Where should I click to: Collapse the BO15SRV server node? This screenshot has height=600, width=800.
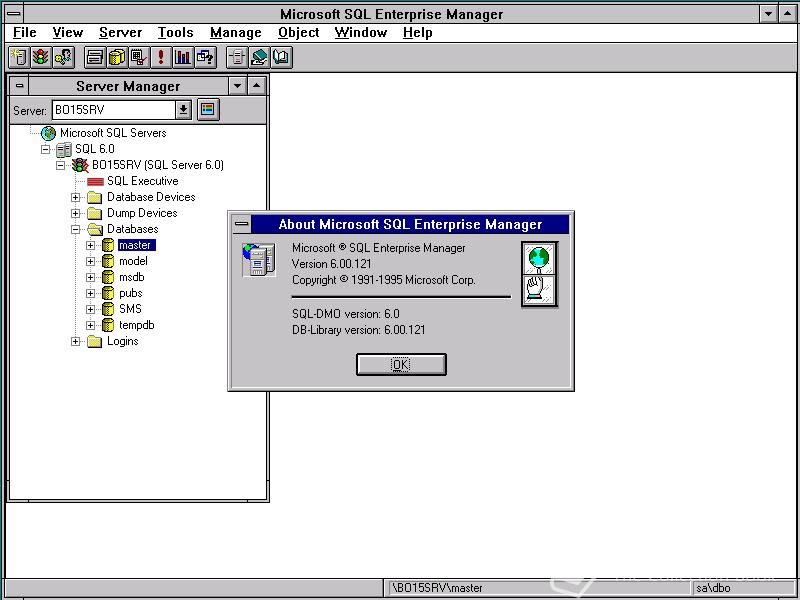(x=61, y=165)
